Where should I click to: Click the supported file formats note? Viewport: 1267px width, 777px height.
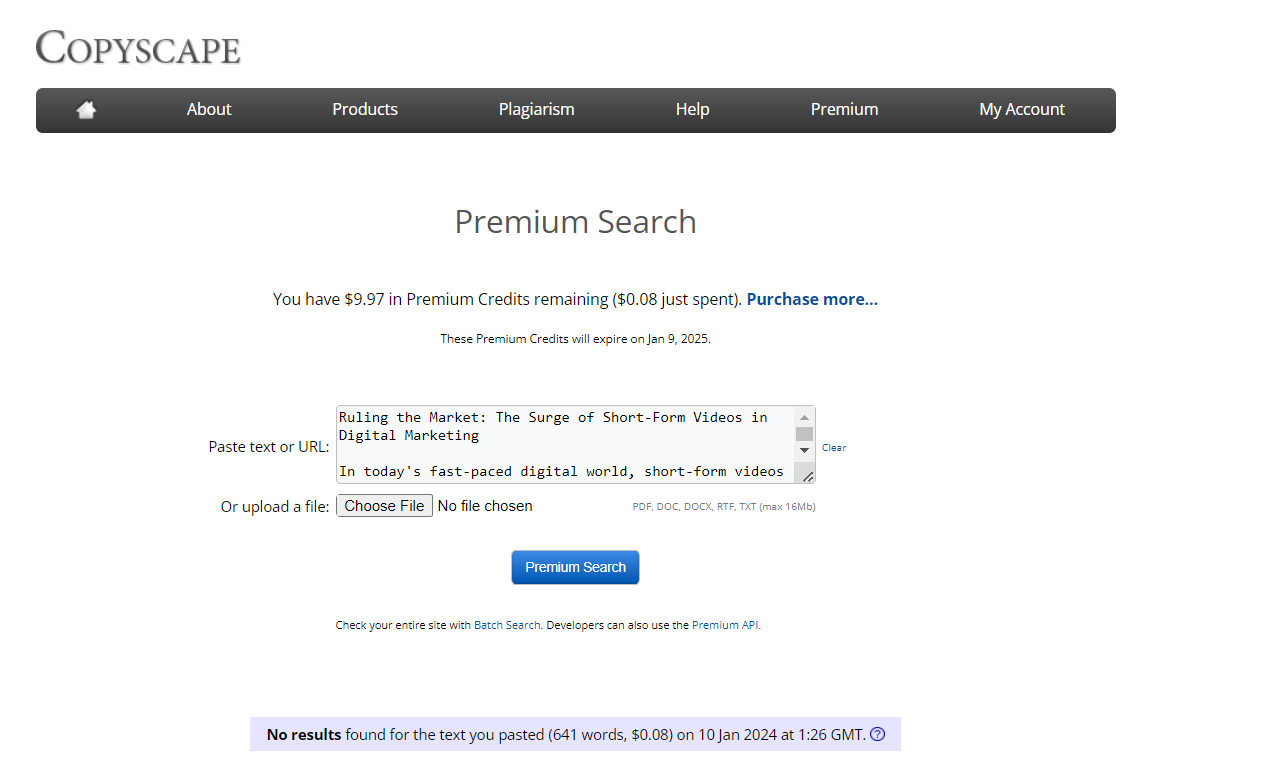[724, 507]
